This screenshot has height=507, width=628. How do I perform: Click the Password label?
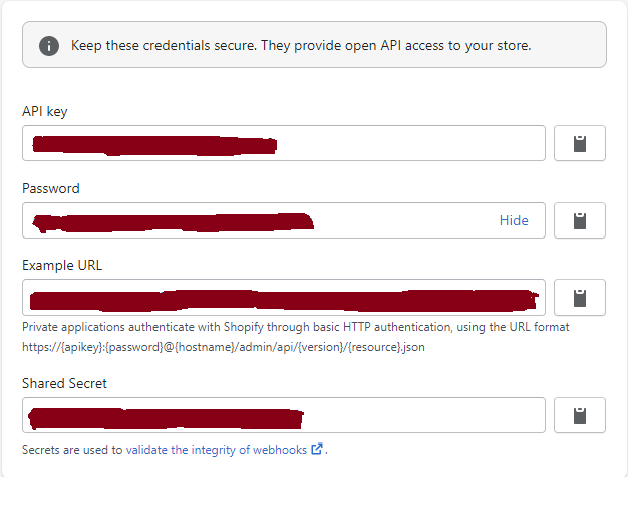coord(51,188)
